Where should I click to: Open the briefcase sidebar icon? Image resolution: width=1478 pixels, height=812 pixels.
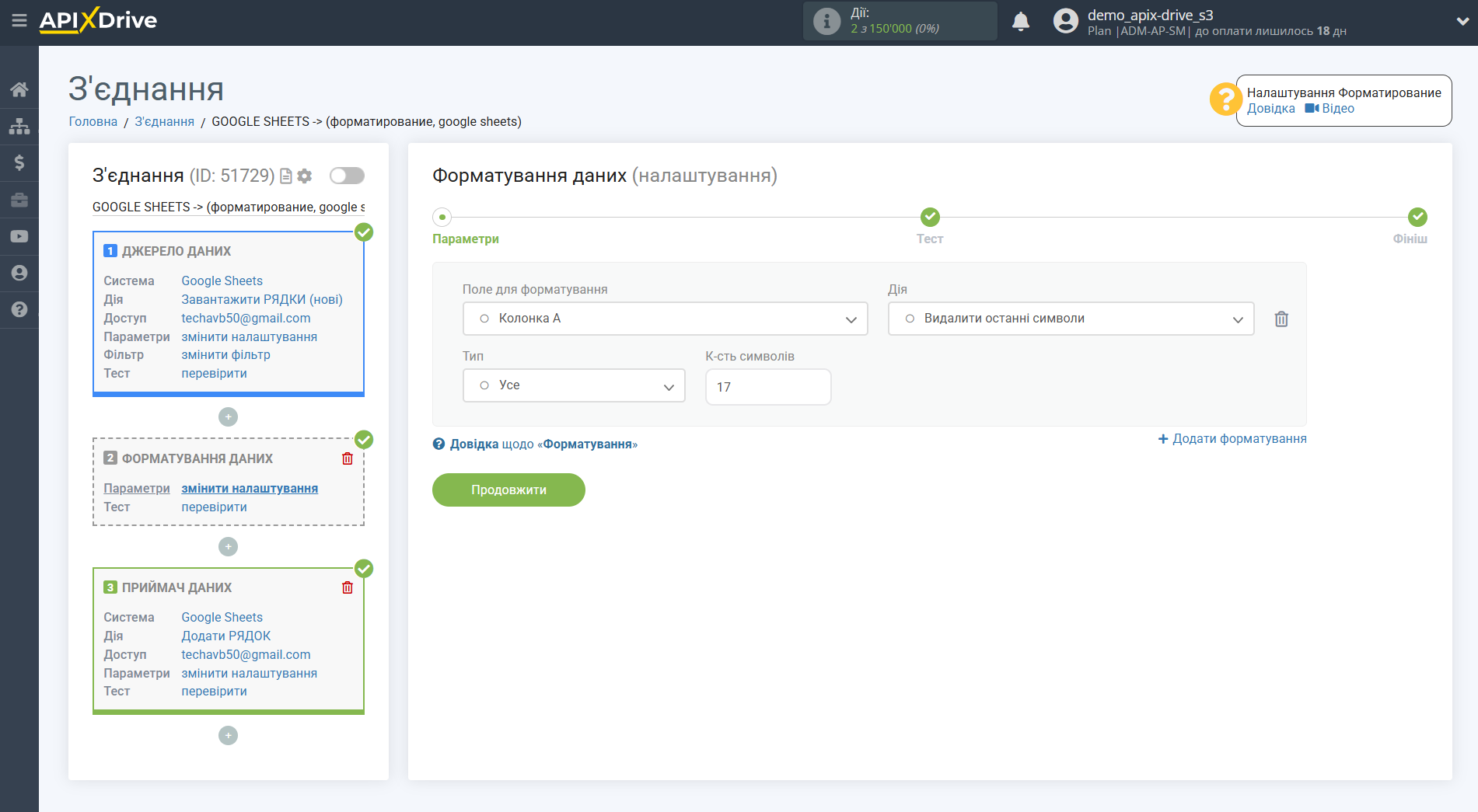(19, 200)
